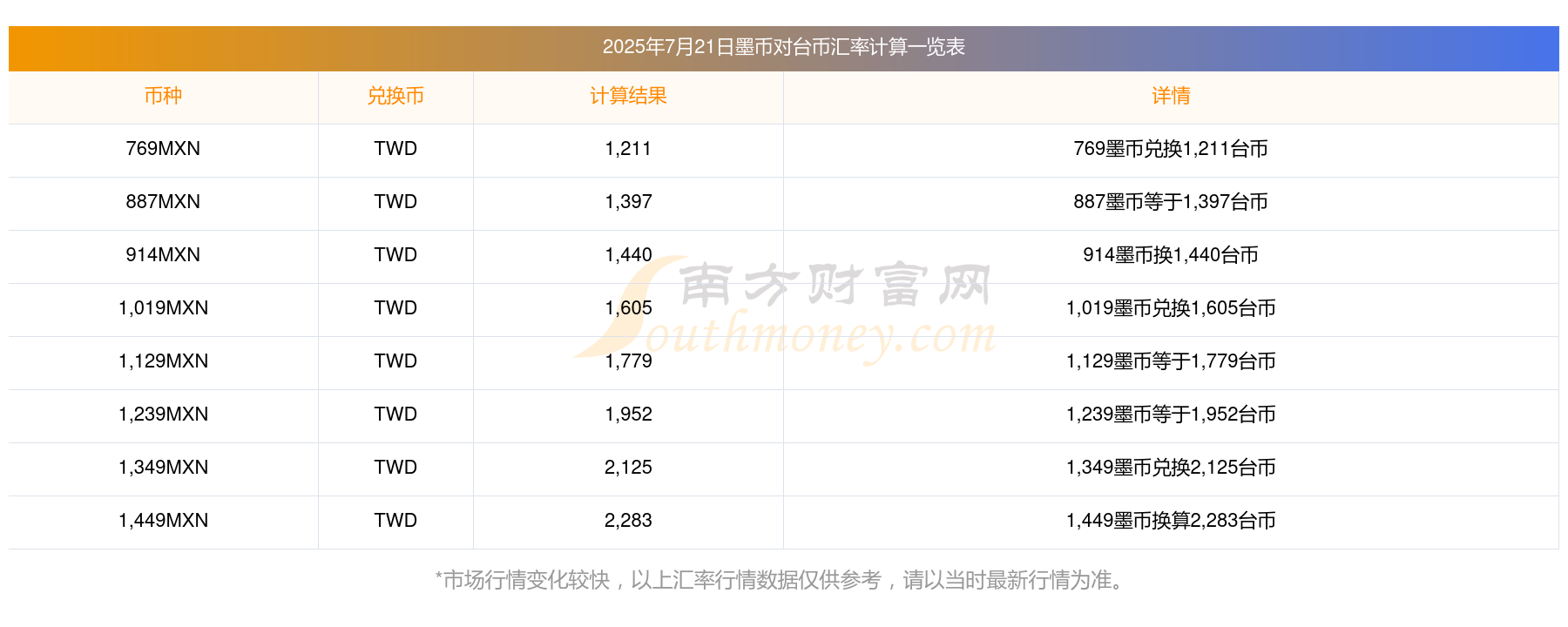Select the 详情 column header
Screen dimensions: 1568x627
click(x=1171, y=96)
